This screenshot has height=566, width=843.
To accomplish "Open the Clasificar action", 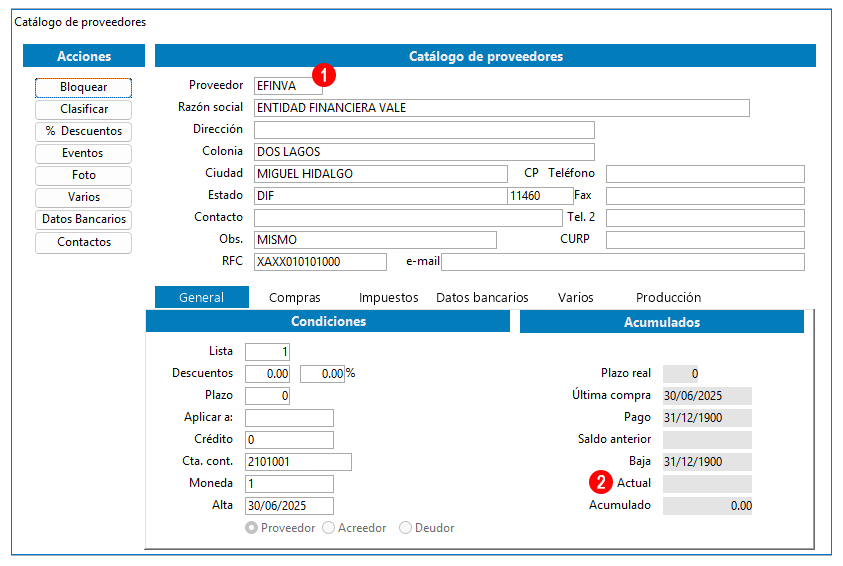I will pyautogui.click(x=83, y=109).
